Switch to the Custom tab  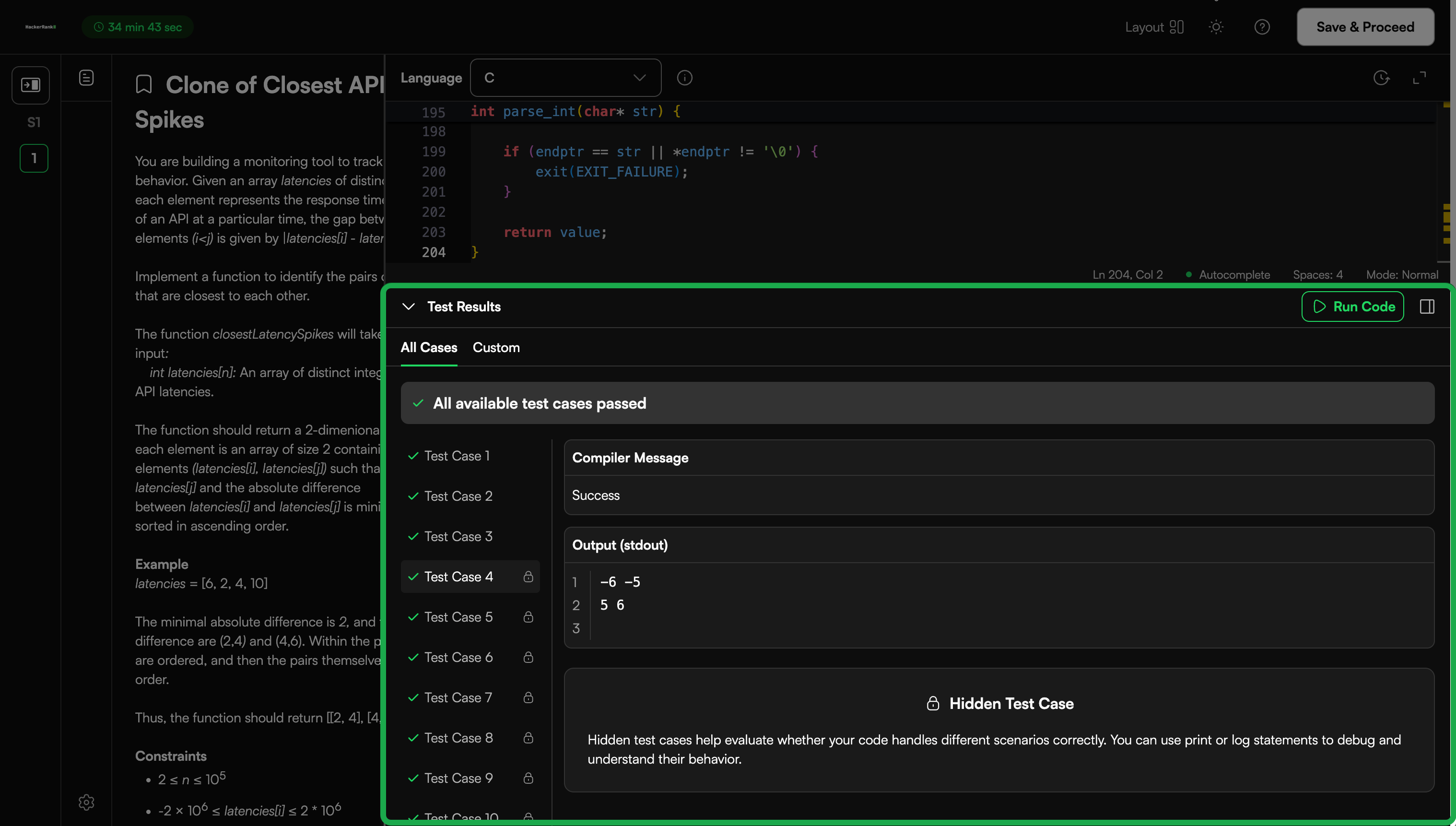(x=496, y=347)
